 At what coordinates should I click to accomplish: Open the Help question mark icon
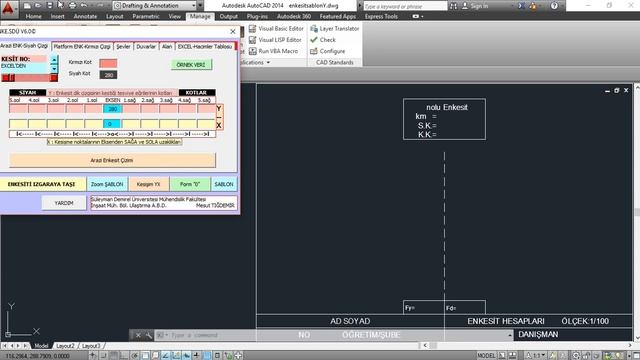[554, 6]
